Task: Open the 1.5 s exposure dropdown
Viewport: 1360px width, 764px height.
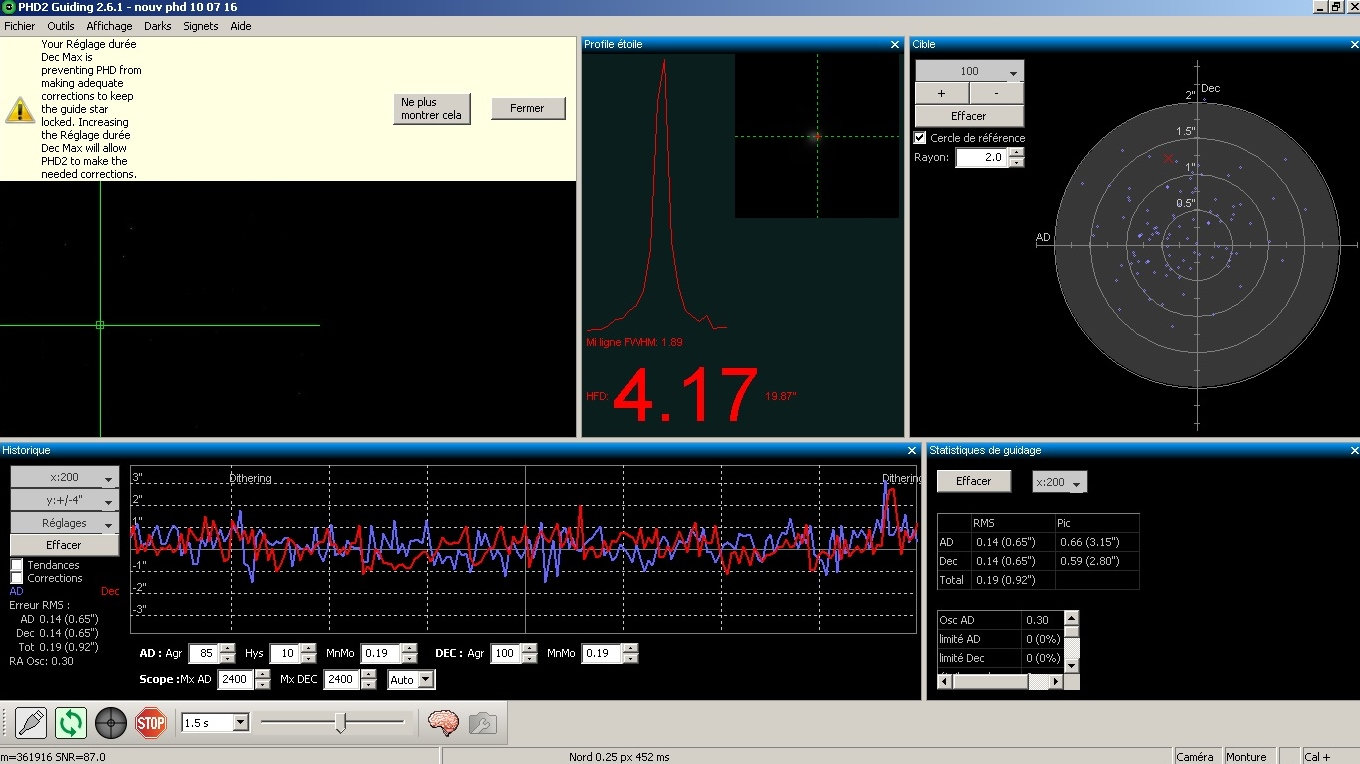Action: [240, 722]
